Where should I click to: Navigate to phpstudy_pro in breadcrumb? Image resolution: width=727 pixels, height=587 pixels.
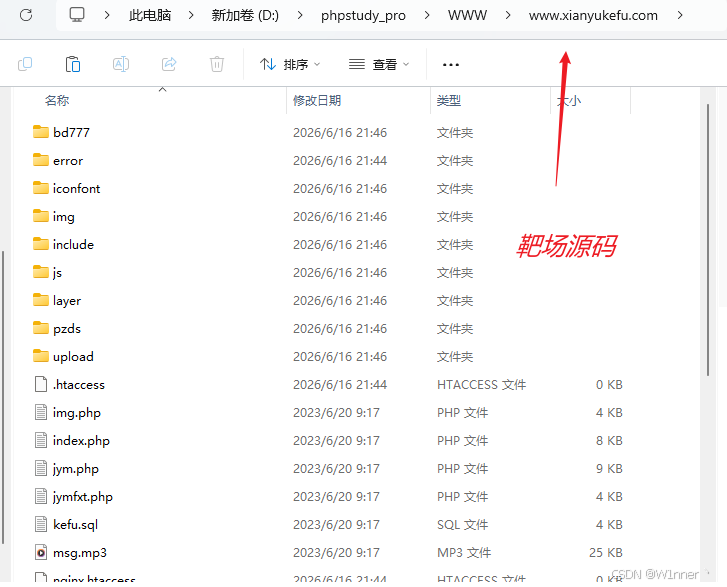point(363,16)
